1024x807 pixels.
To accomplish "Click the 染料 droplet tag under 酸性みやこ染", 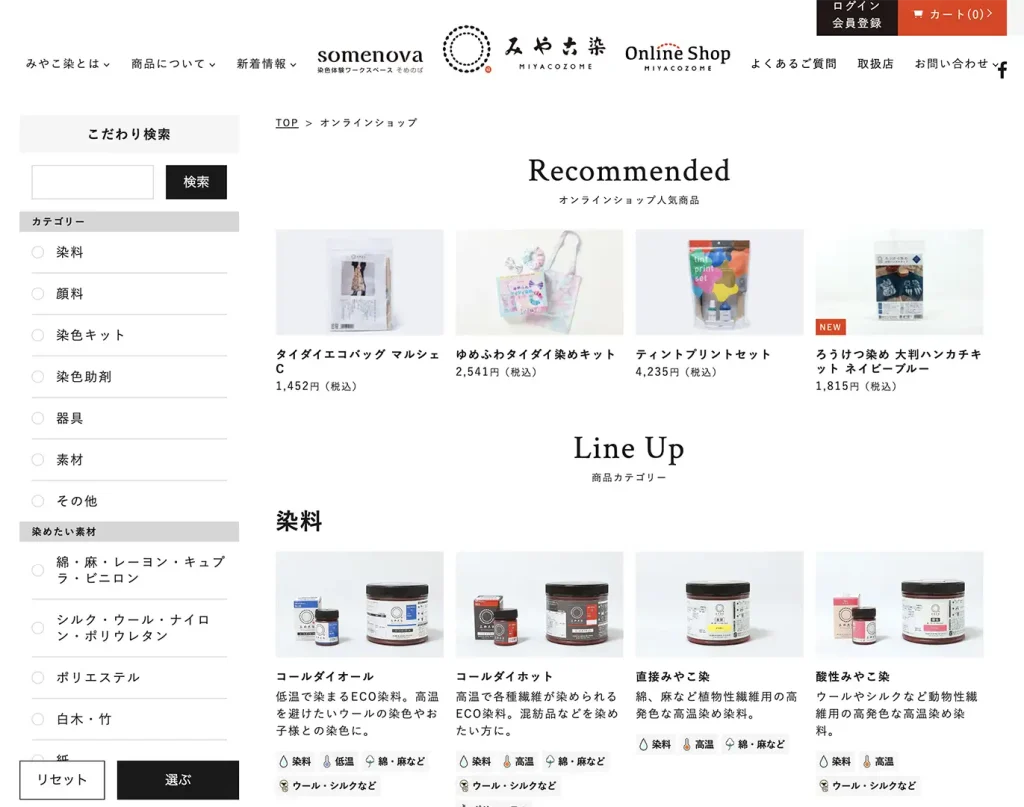I will [x=835, y=761].
